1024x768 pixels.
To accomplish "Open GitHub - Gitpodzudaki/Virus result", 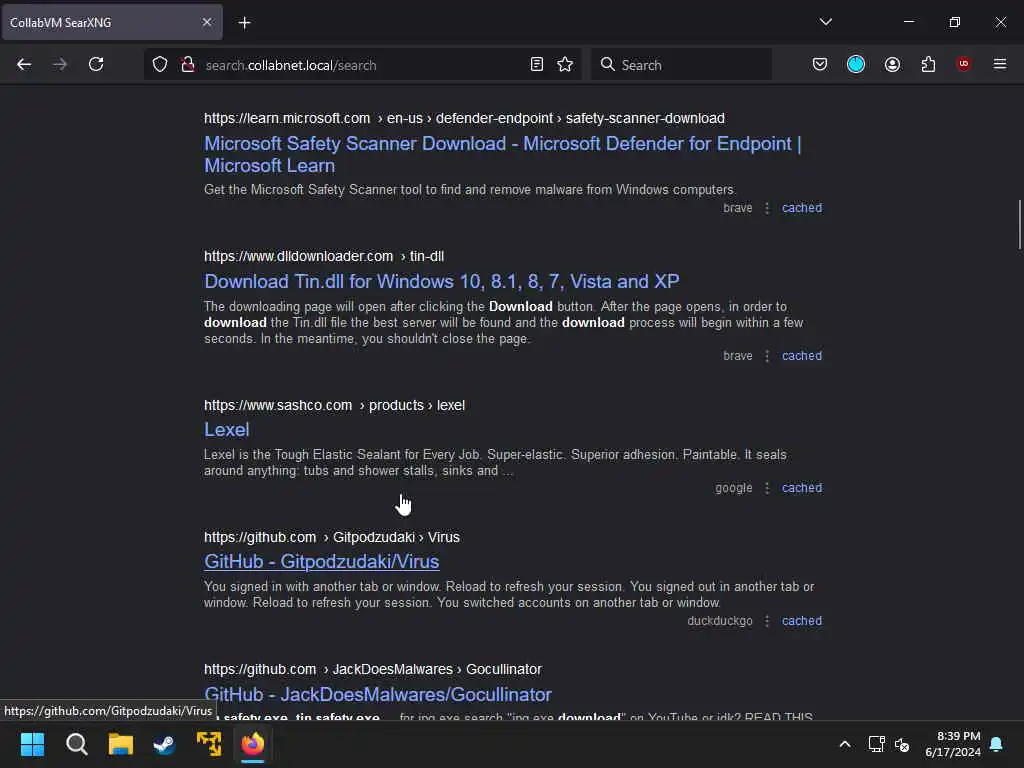I will 321,562.
